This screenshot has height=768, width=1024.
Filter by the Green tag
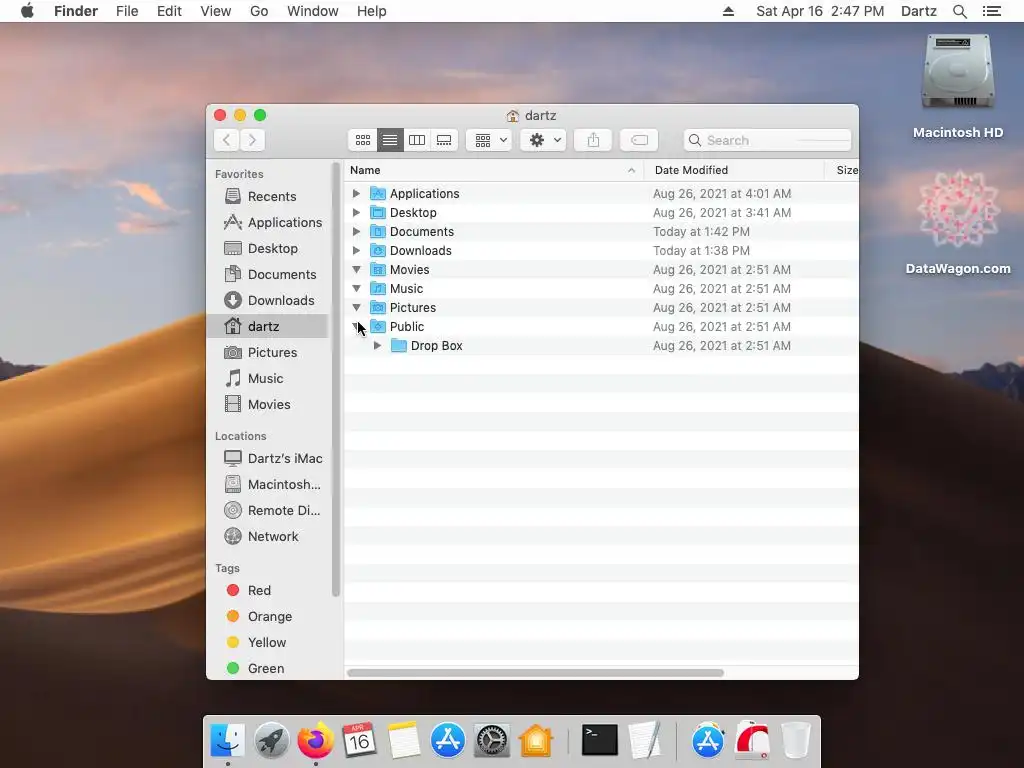click(x=268, y=669)
